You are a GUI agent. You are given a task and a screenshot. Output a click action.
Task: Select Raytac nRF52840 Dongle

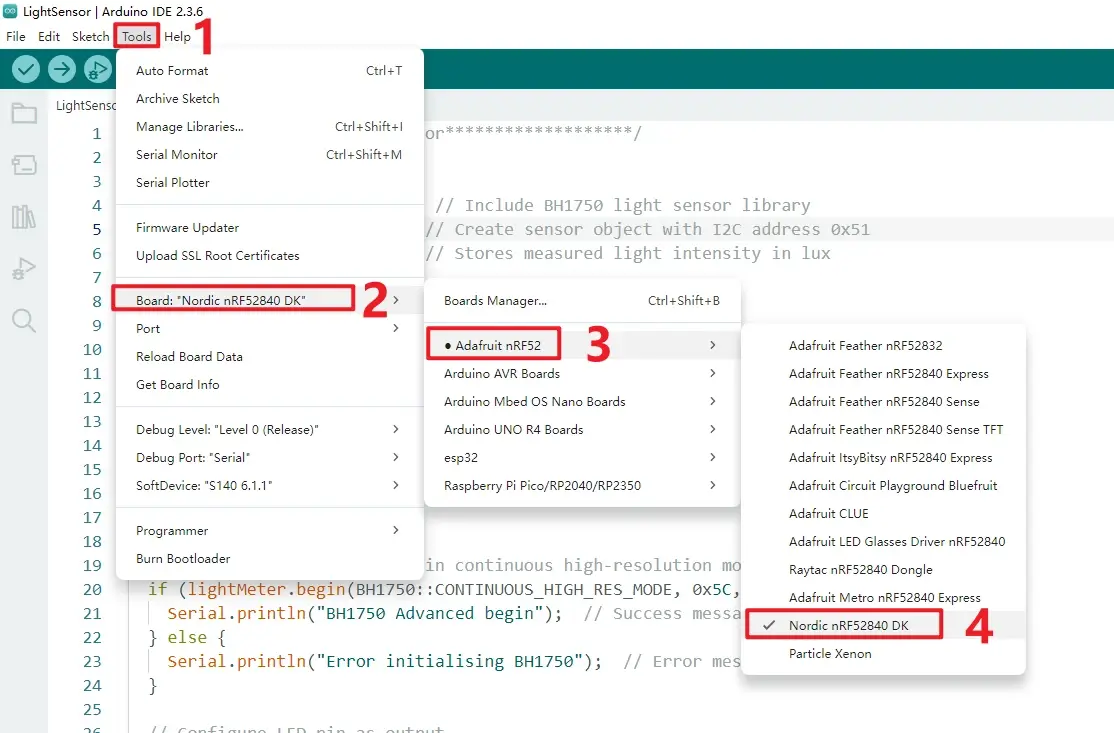coord(883,570)
